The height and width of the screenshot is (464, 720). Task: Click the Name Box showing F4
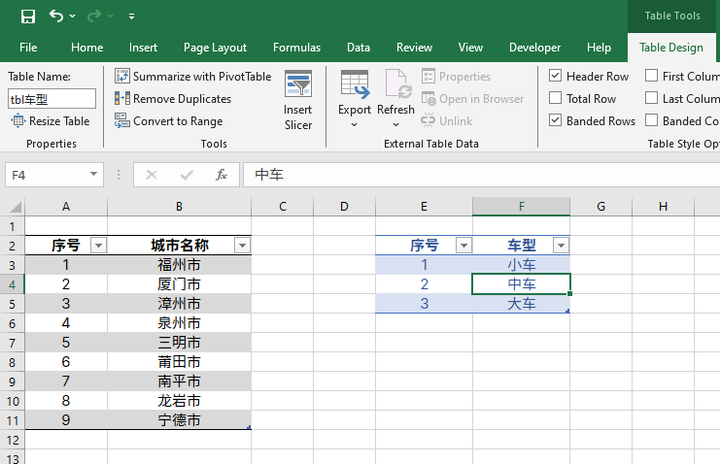pyautogui.click(x=46, y=175)
